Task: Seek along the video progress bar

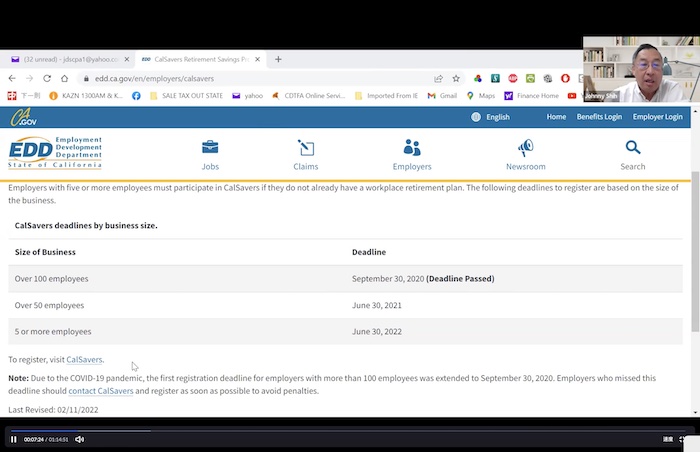Action: [x=348, y=431]
